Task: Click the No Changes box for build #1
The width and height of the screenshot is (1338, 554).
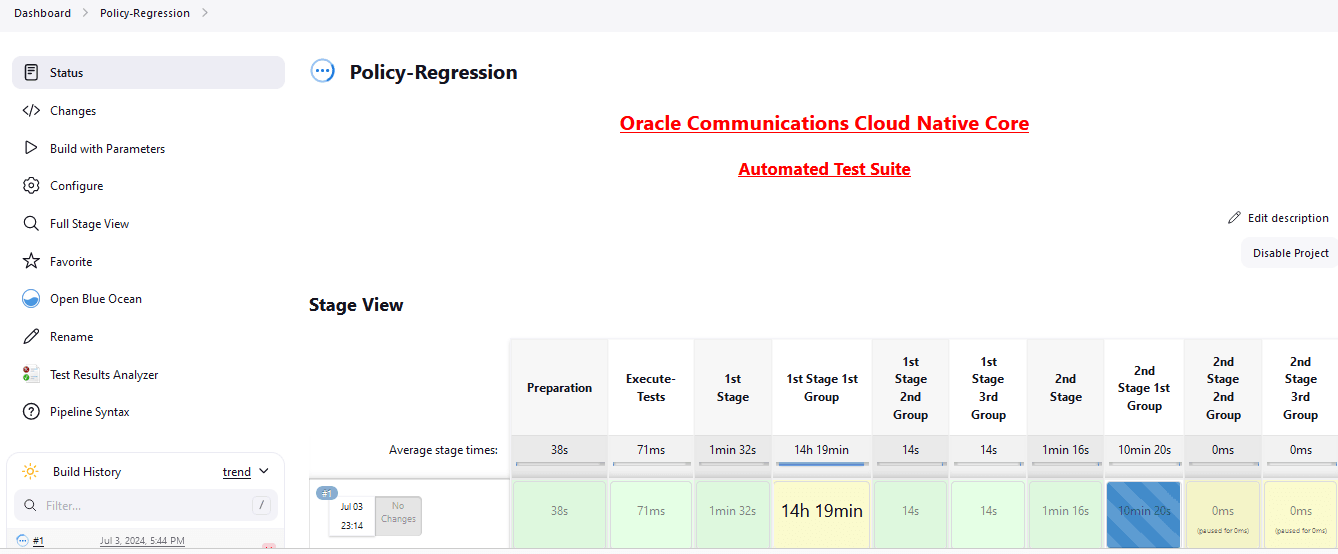Action: pyautogui.click(x=398, y=514)
